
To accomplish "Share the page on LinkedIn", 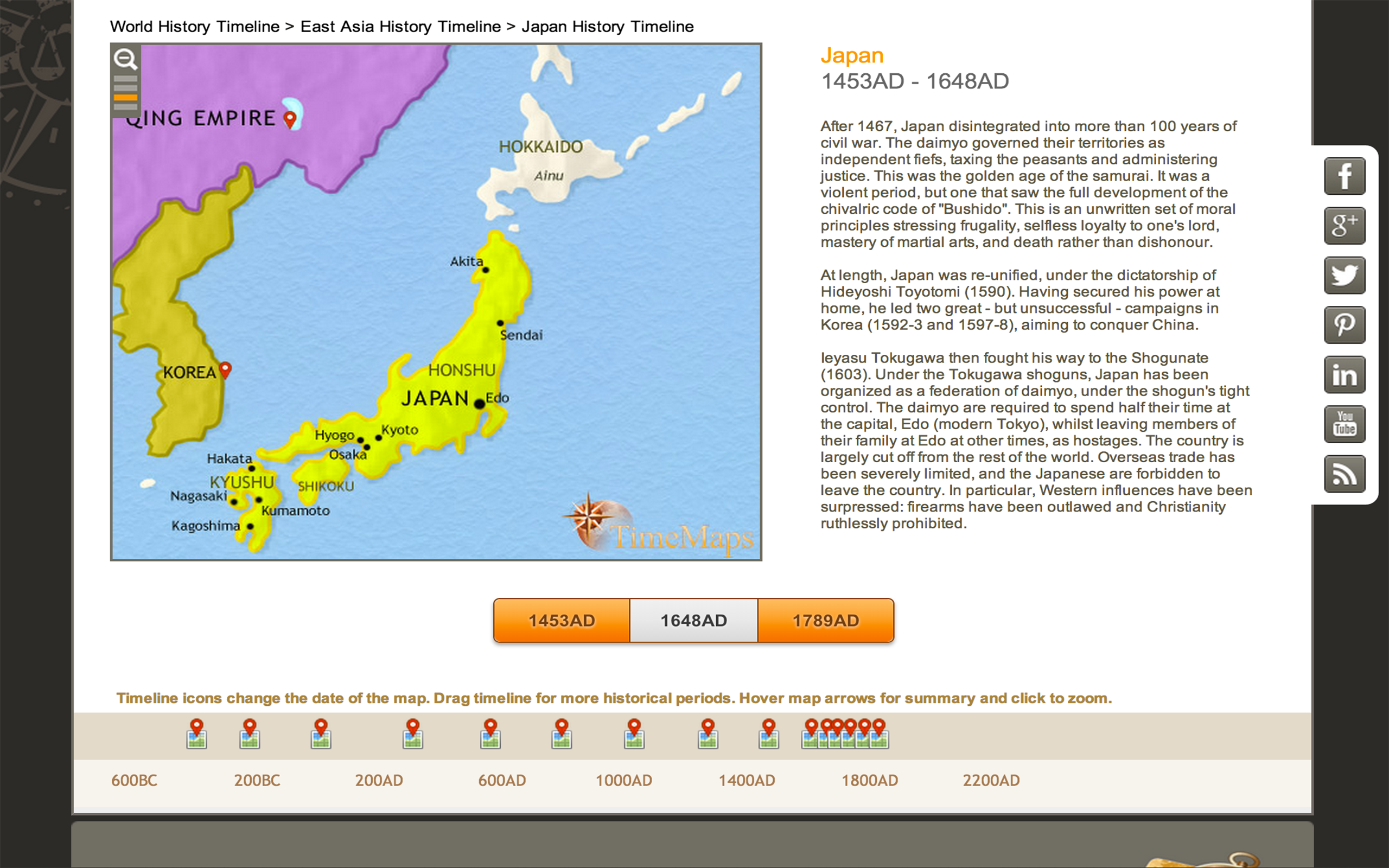I will 1344,374.
